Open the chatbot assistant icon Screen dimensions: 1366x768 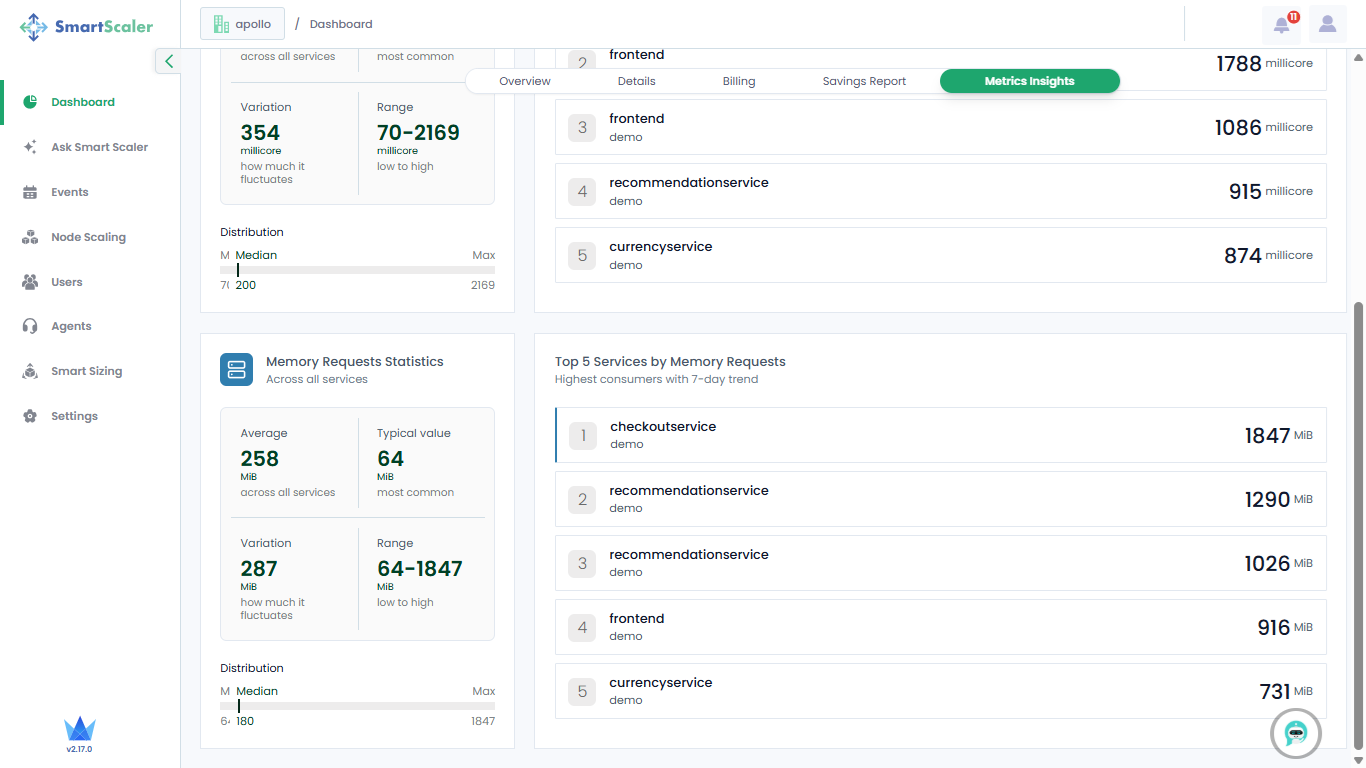(1296, 733)
